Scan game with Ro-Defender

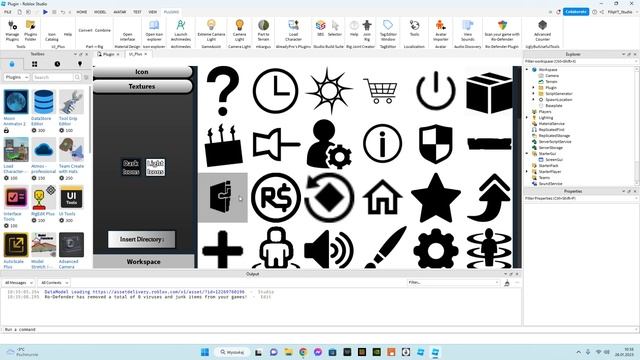502,31
